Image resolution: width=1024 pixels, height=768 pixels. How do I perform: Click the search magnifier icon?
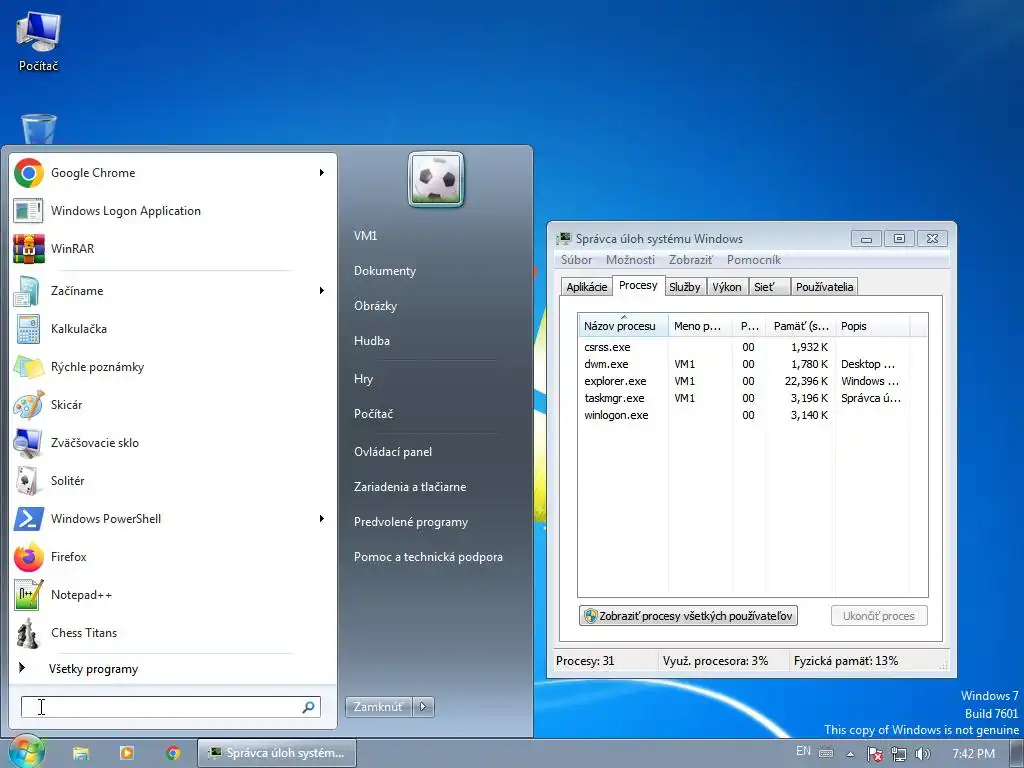[x=308, y=707]
